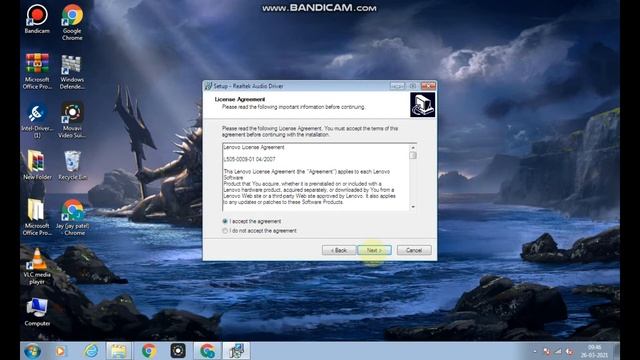This screenshot has height=360, width=640.
Task: Go back with the Back button
Action: pos(339,250)
